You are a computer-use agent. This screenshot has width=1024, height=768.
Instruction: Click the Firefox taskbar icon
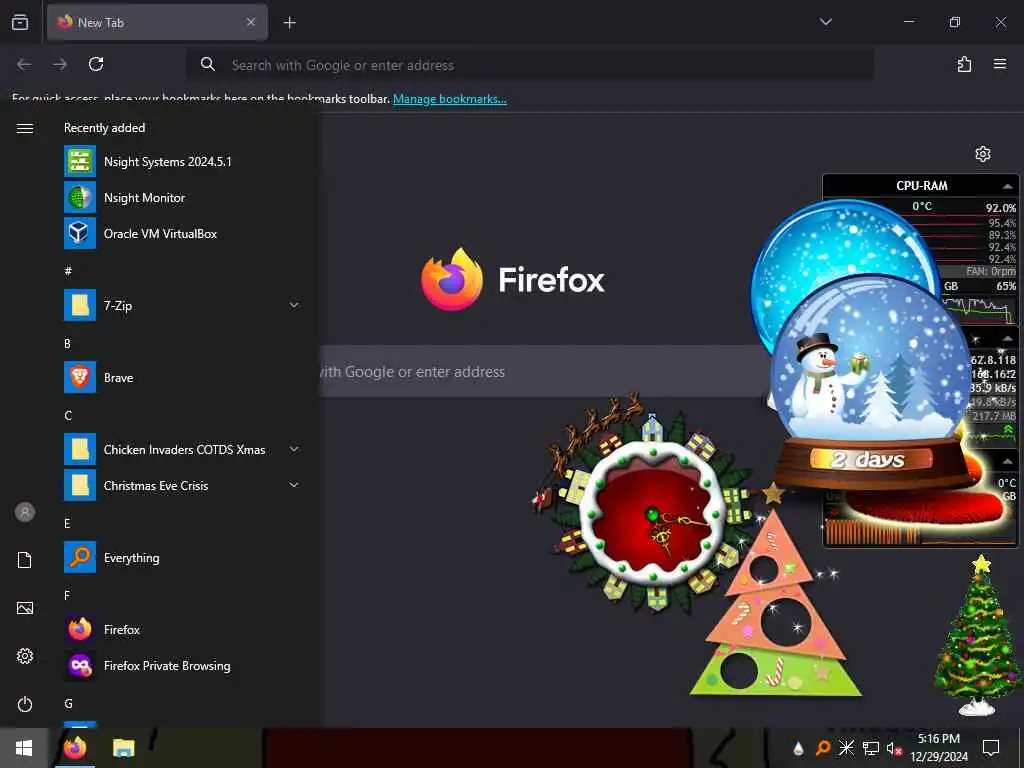point(74,748)
